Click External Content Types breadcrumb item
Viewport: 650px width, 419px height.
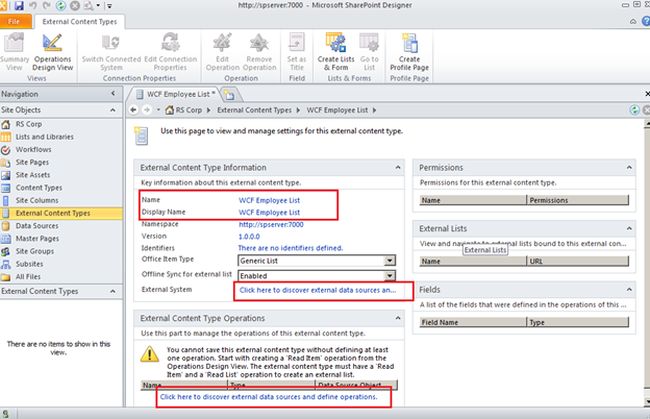[254, 110]
